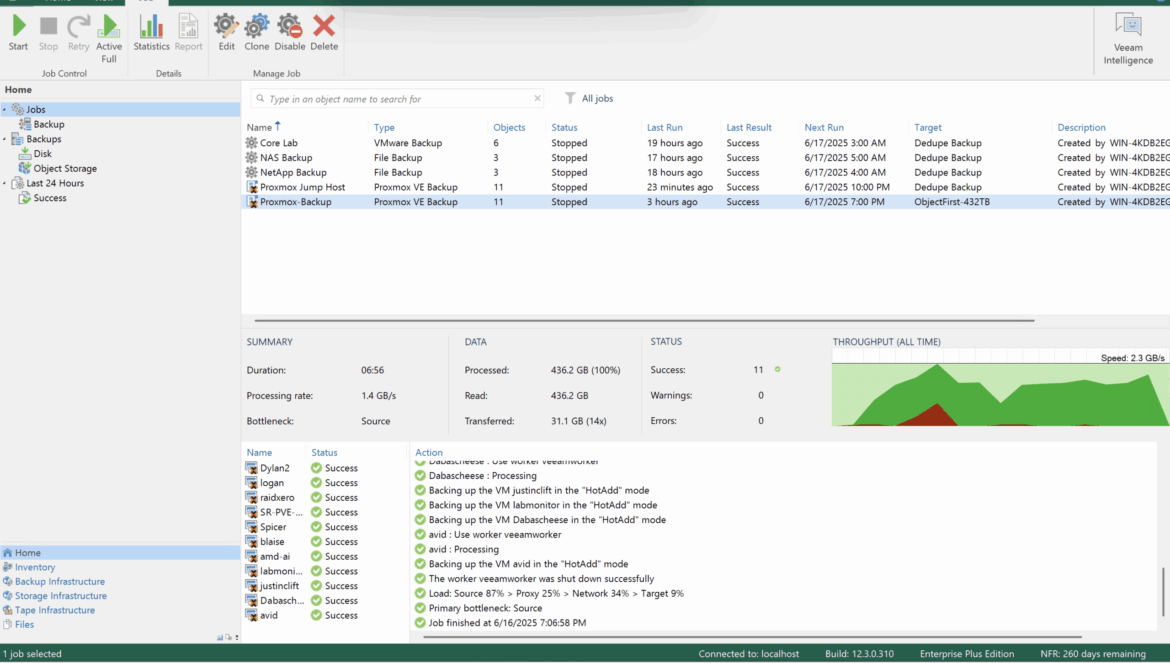
Task: Click "Job finished at 6/16/2025 7:06:58 PM" entry
Action: 507,623
